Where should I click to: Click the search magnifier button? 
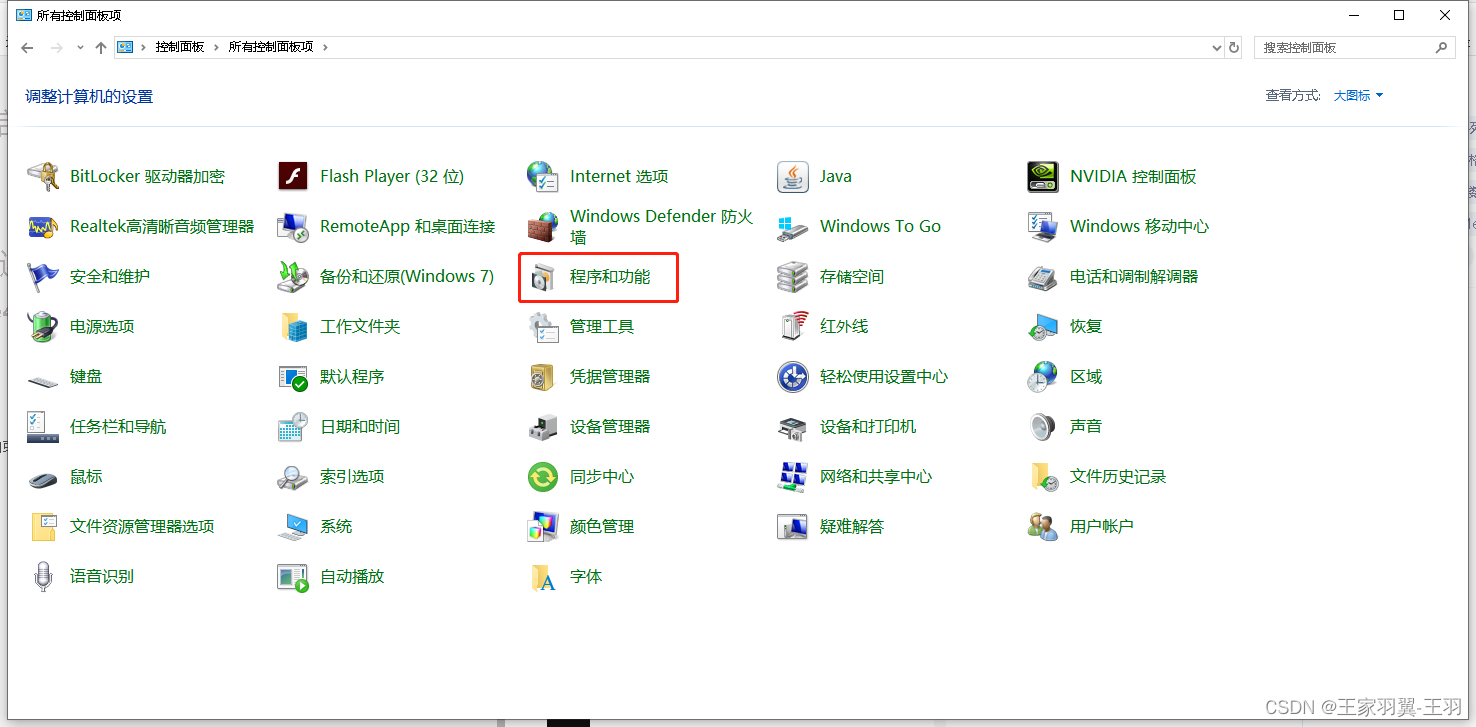(x=1441, y=47)
